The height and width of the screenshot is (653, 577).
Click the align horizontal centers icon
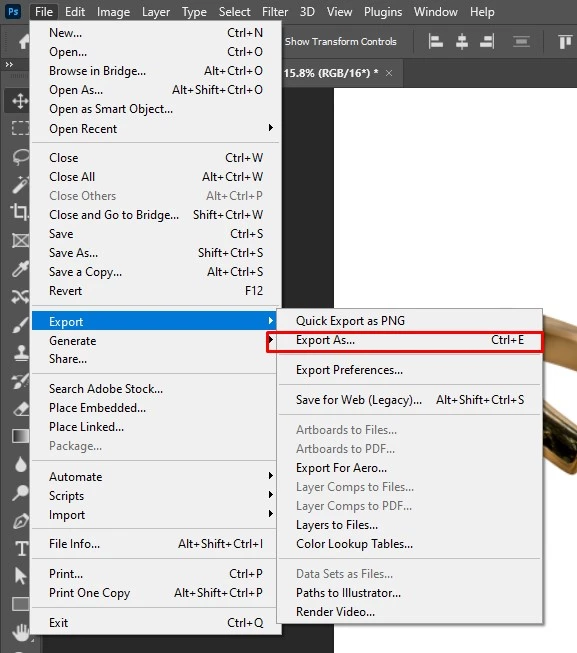462,42
